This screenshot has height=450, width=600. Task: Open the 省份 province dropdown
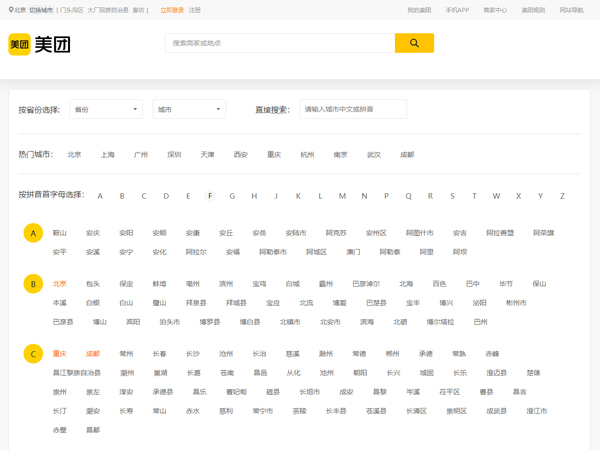(x=106, y=109)
